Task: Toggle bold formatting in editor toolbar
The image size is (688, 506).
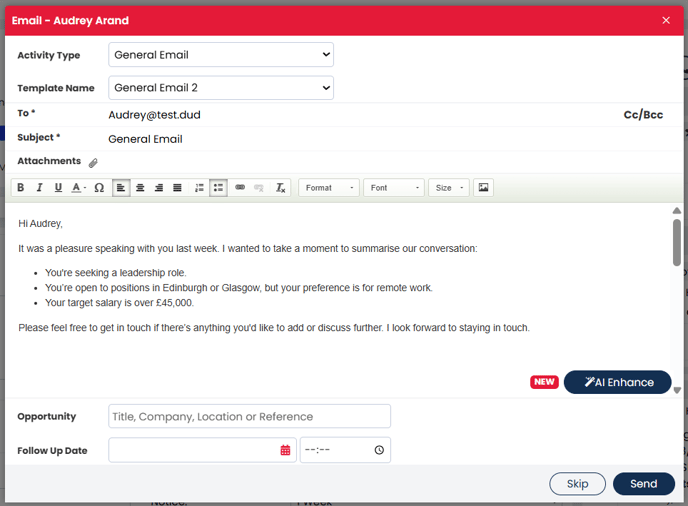Action: point(21,188)
